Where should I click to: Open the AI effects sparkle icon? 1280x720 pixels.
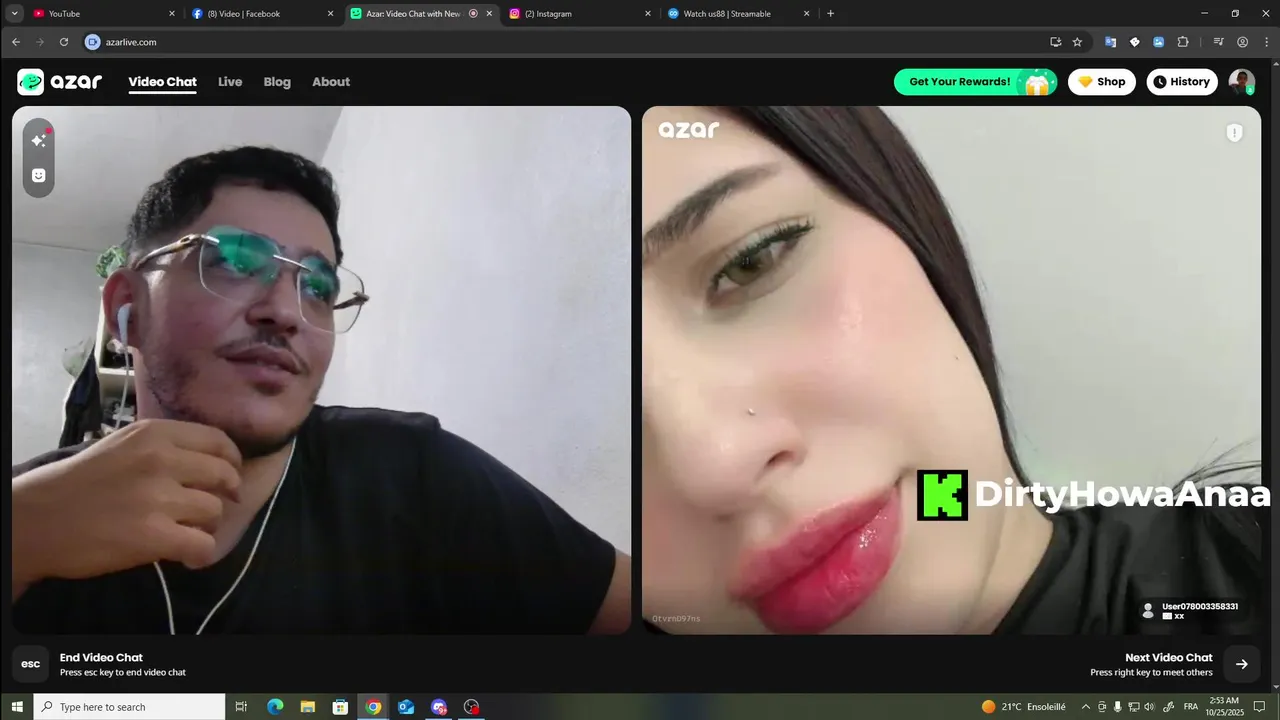coord(38,140)
